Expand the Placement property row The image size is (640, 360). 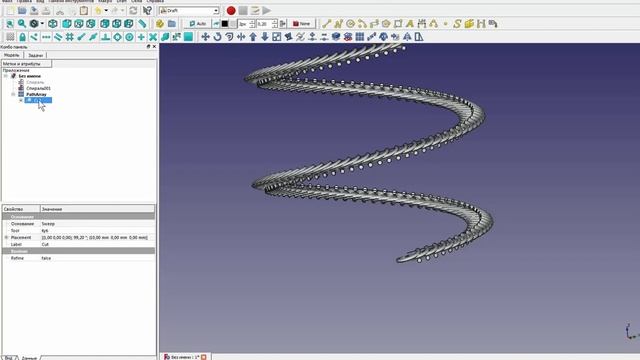tap(6, 237)
